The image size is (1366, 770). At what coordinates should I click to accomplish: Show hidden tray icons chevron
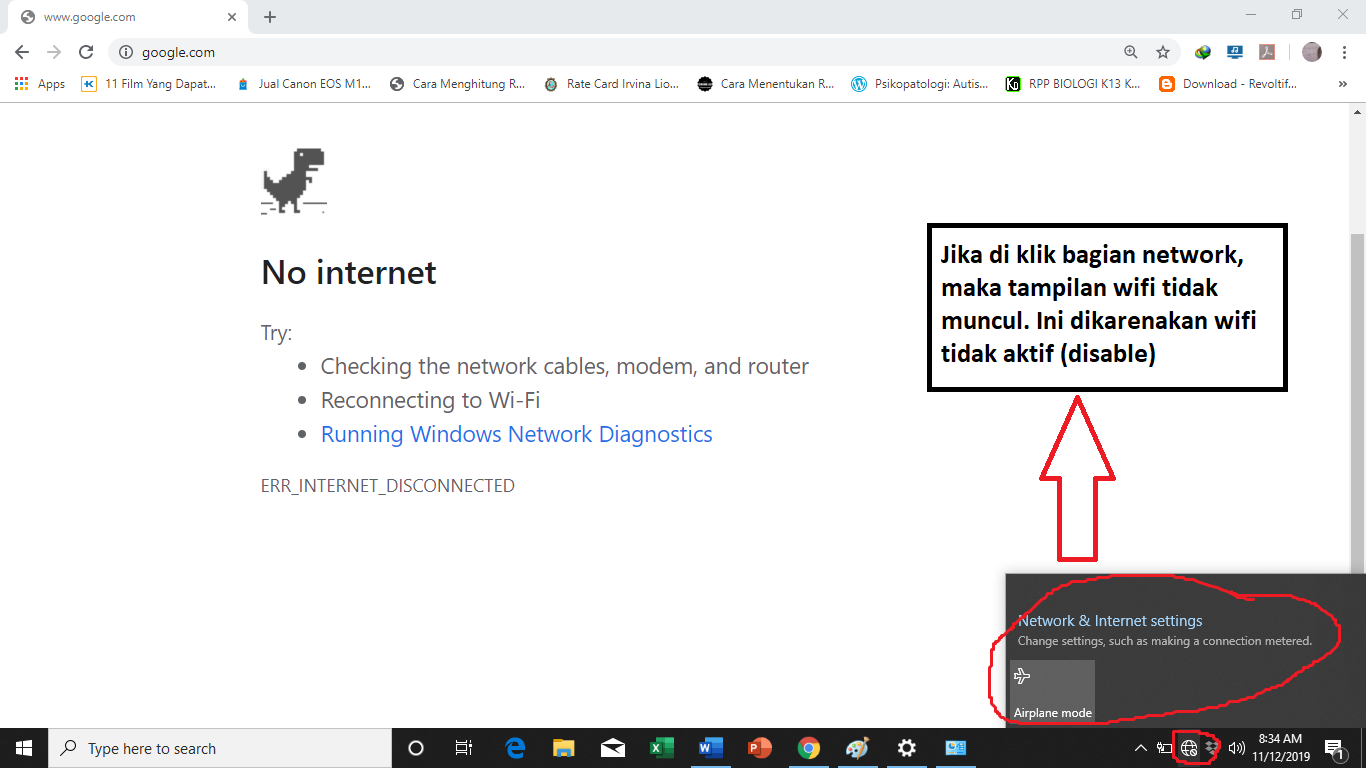[1140, 748]
